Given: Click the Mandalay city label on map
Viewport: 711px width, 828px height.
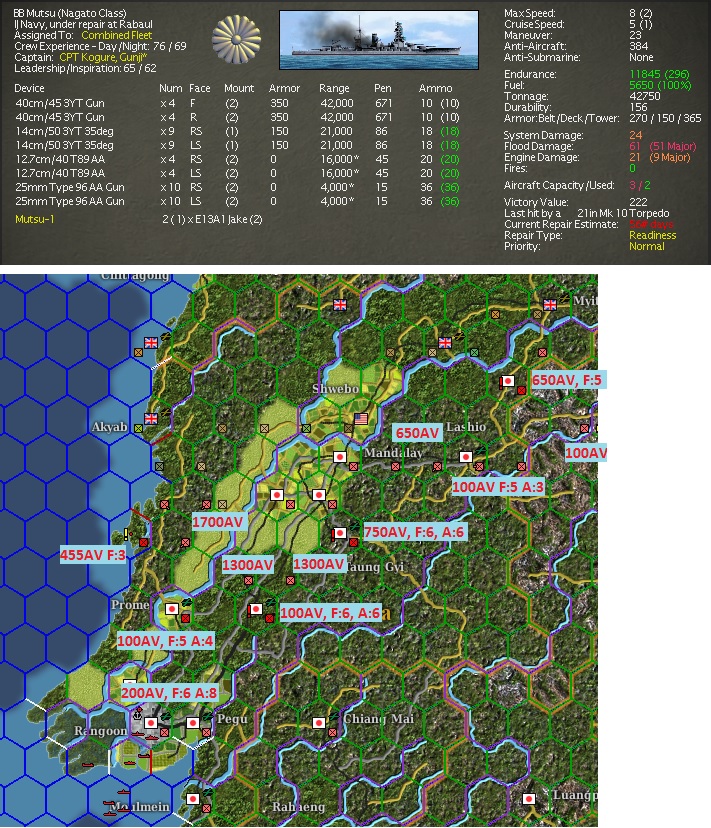Looking at the screenshot, I should (393, 453).
